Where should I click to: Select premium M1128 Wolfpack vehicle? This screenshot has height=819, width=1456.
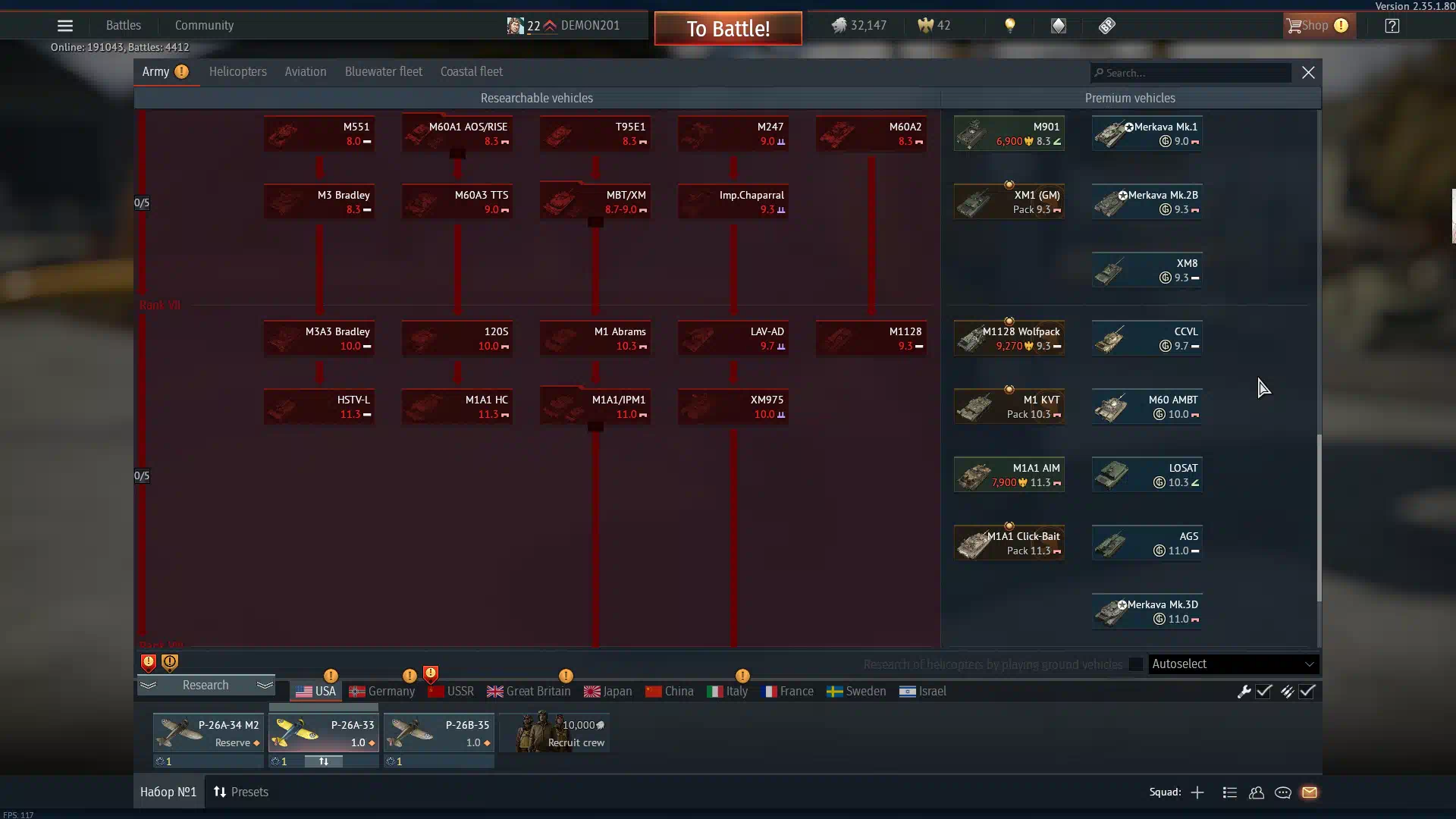pos(1009,338)
